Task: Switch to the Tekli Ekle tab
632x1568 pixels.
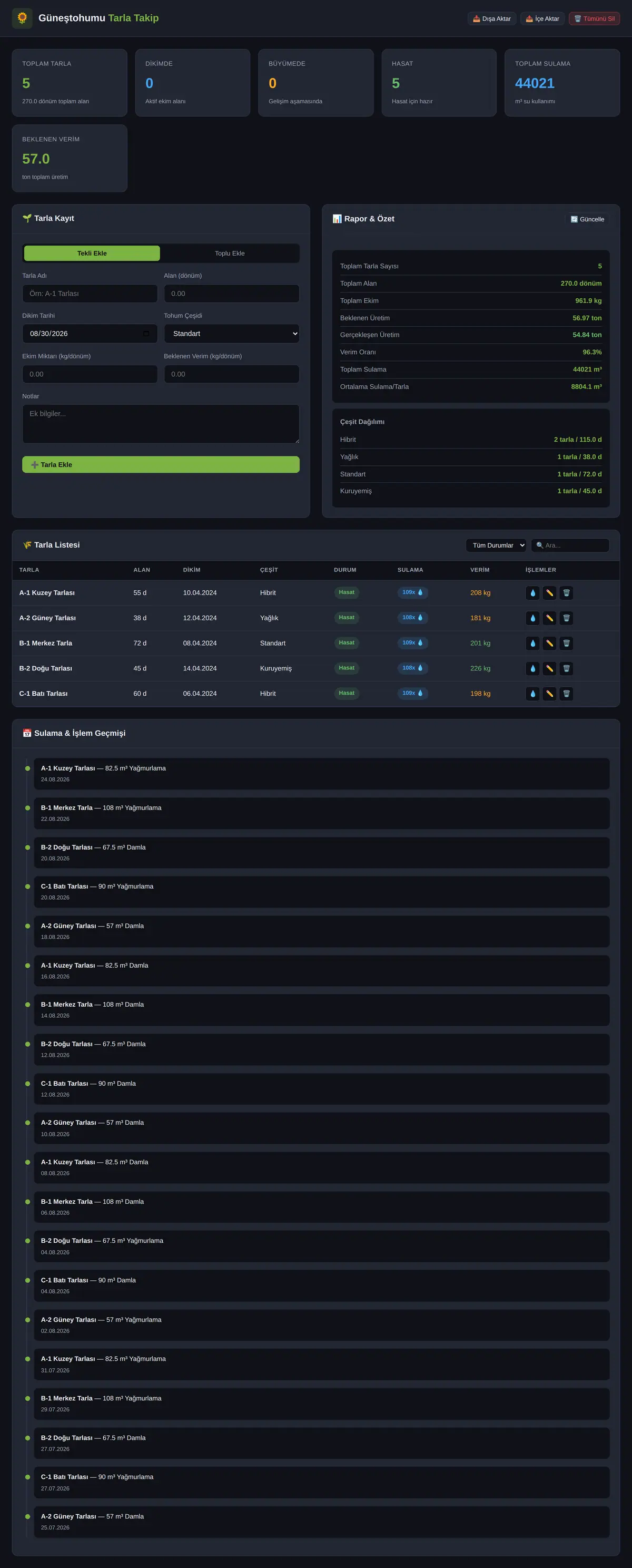Action: (x=92, y=253)
